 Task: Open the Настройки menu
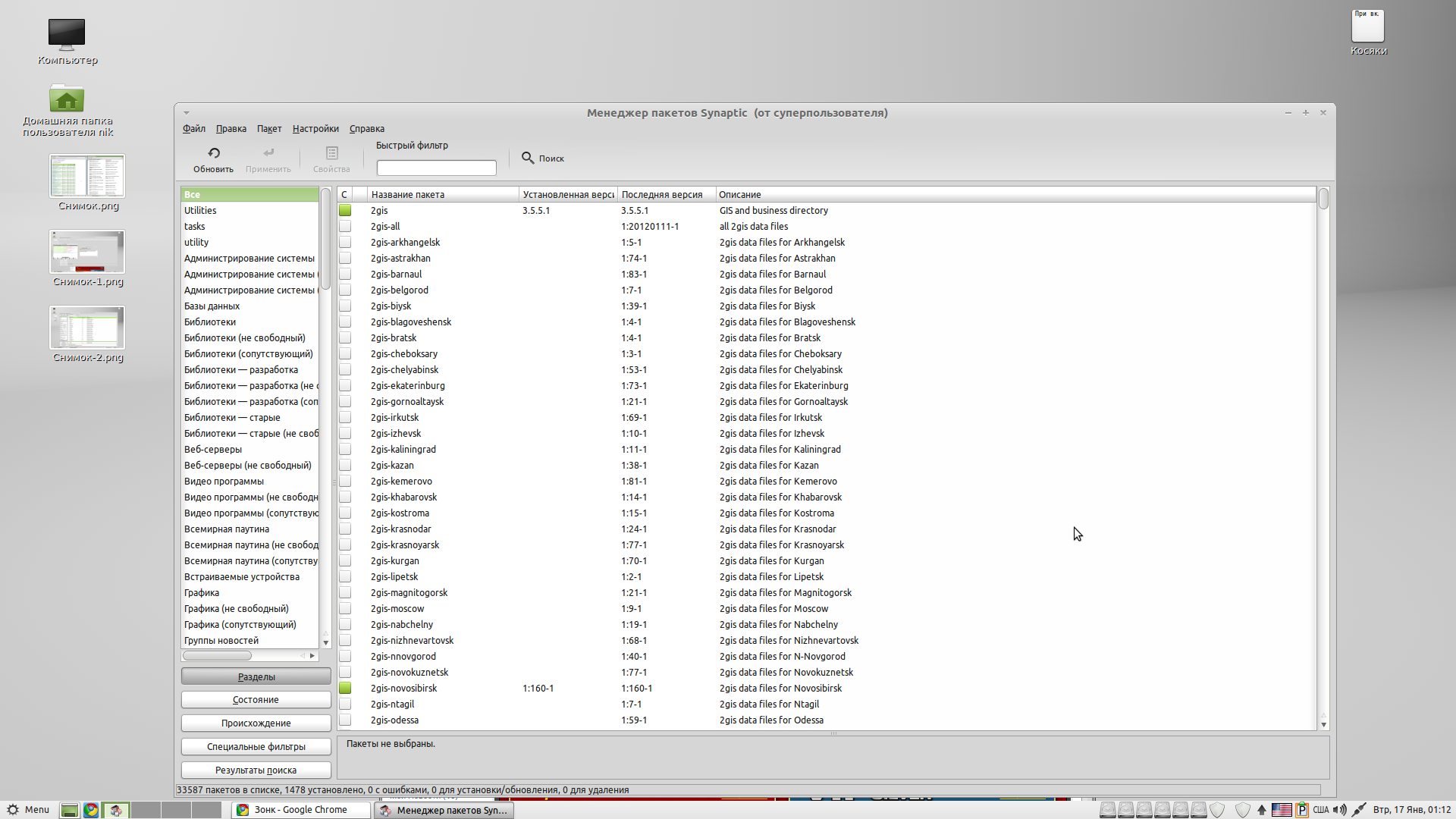pyautogui.click(x=315, y=128)
